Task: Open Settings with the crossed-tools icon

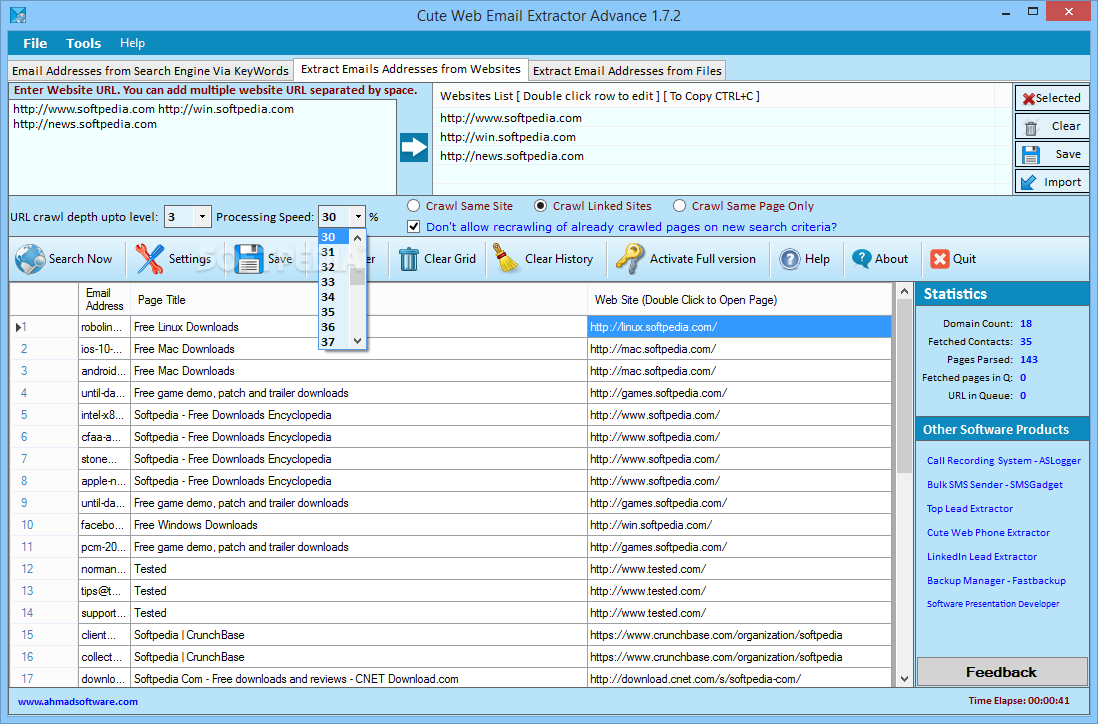Action: (x=149, y=259)
